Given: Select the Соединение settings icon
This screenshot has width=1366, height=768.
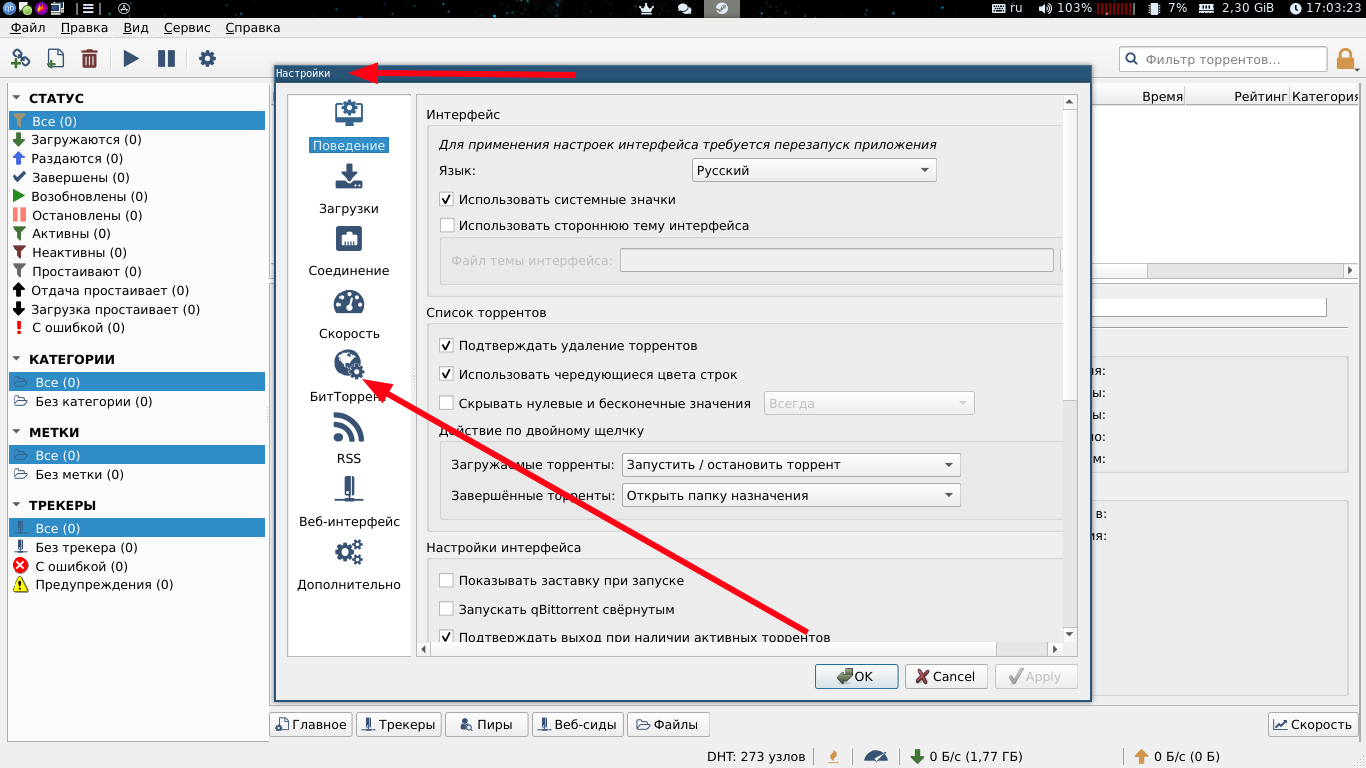Looking at the screenshot, I should 349,239.
